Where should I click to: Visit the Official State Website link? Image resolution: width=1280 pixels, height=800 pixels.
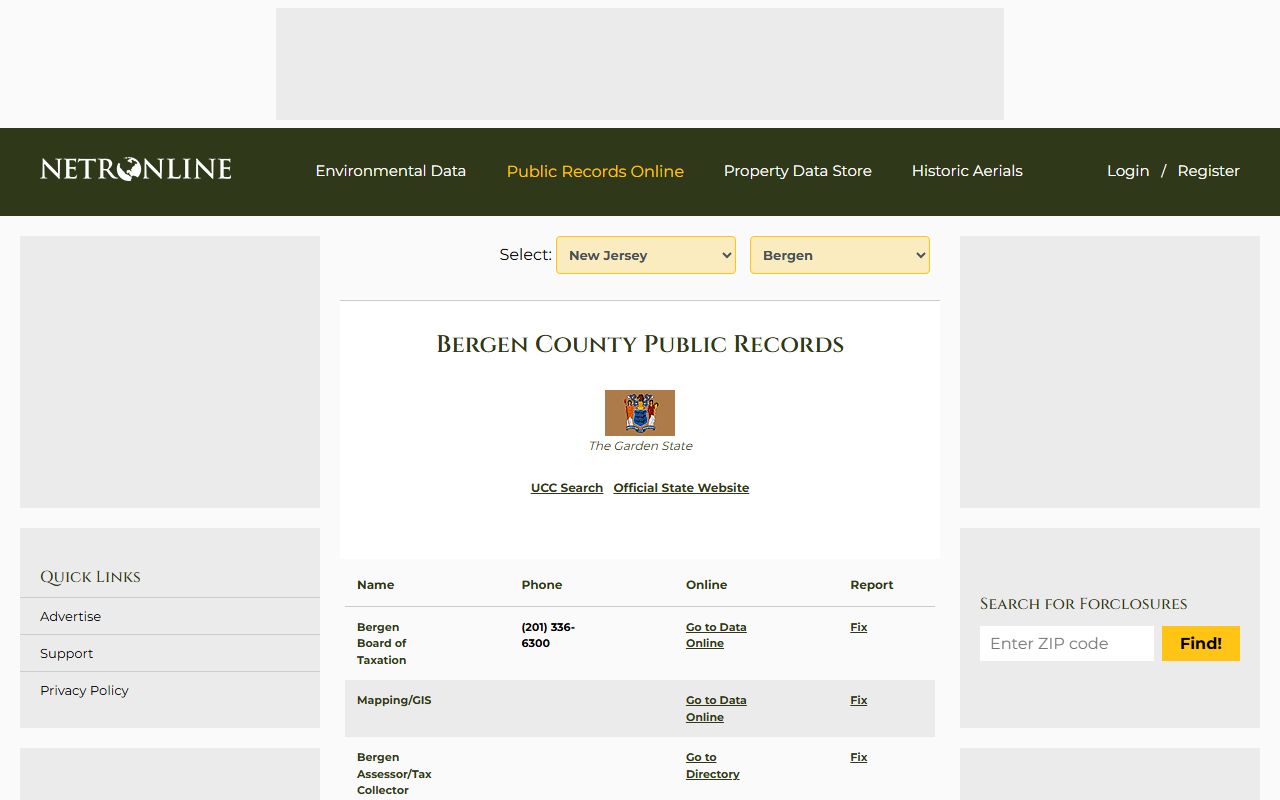[x=681, y=488]
